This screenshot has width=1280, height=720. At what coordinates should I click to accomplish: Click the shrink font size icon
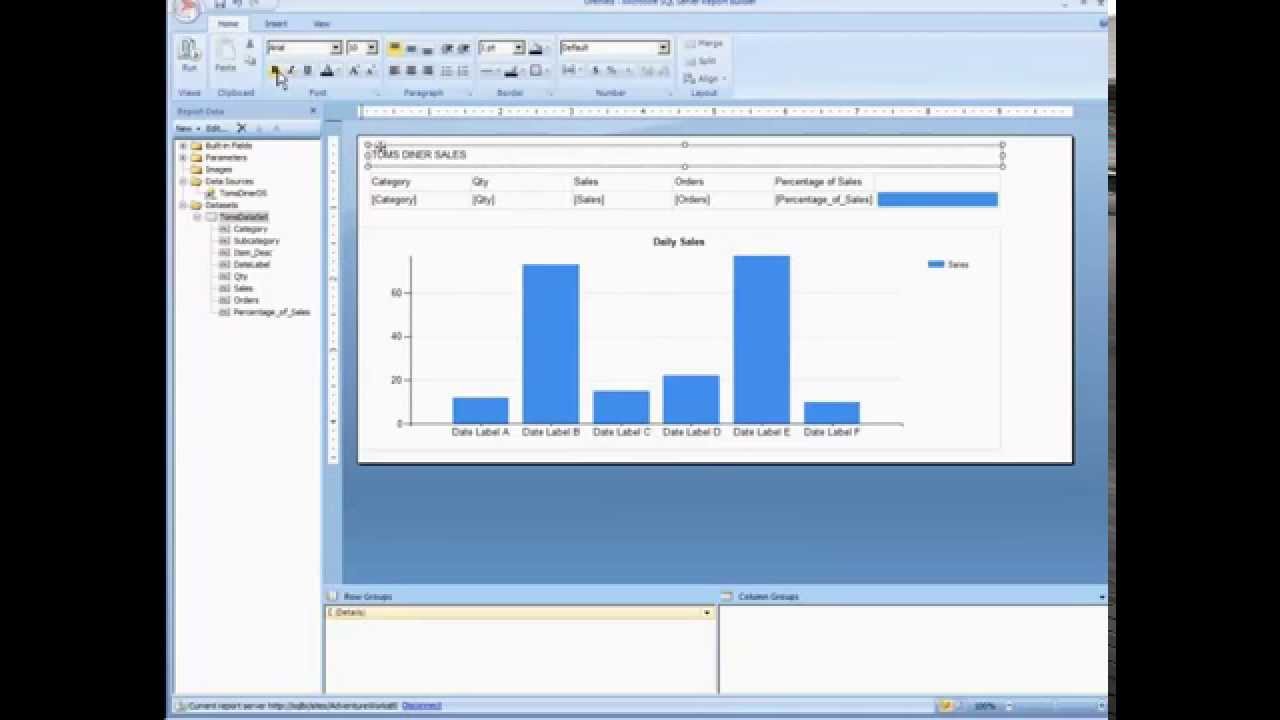(x=369, y=71)
